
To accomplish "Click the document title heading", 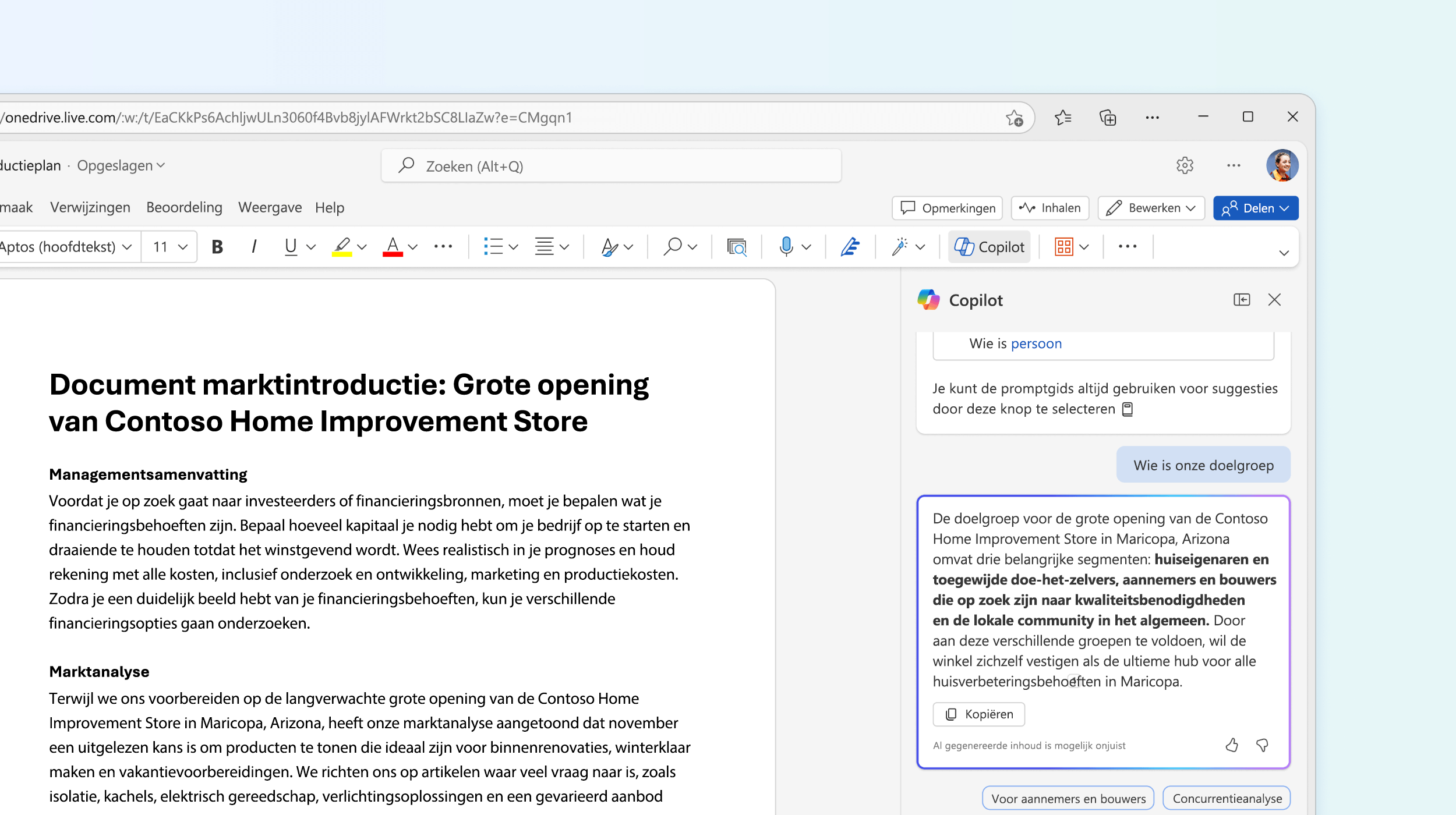I will click(349, 403).
